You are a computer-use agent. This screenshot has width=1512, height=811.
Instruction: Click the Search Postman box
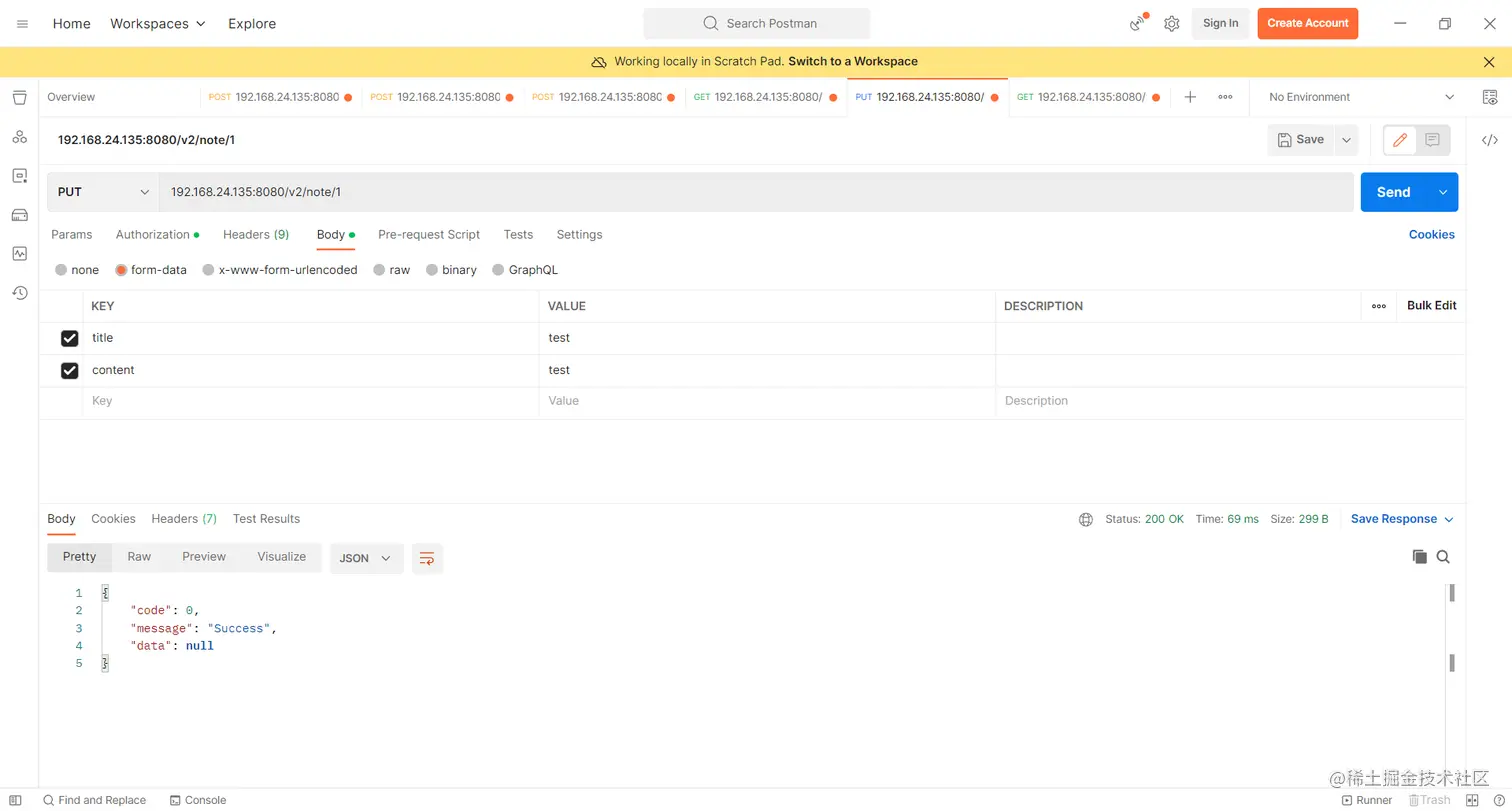pyautogui.click(x=757, y=23)
